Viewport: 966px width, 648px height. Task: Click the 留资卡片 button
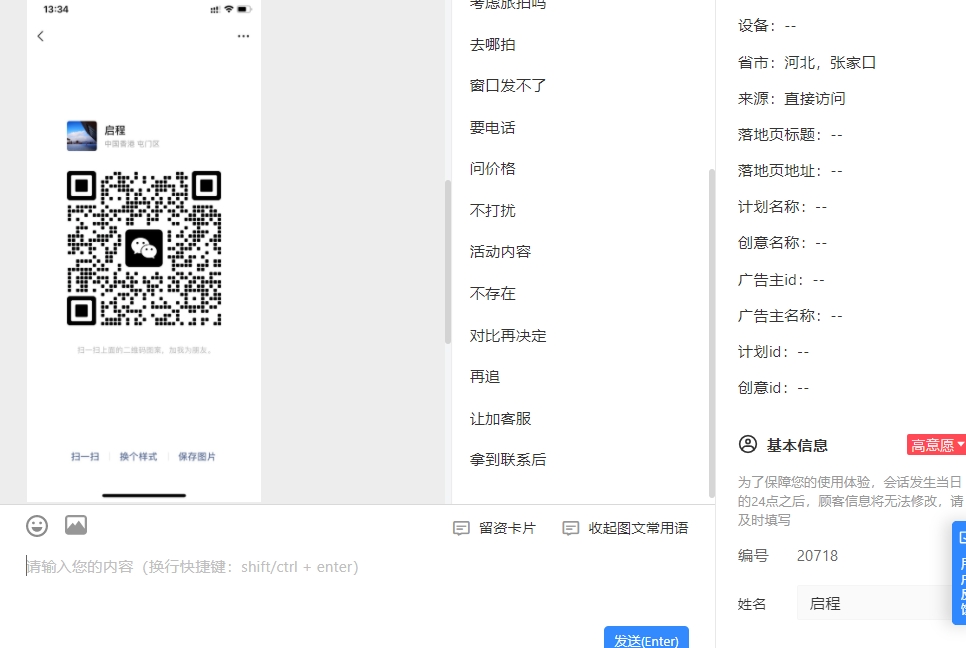coord(495,528)
